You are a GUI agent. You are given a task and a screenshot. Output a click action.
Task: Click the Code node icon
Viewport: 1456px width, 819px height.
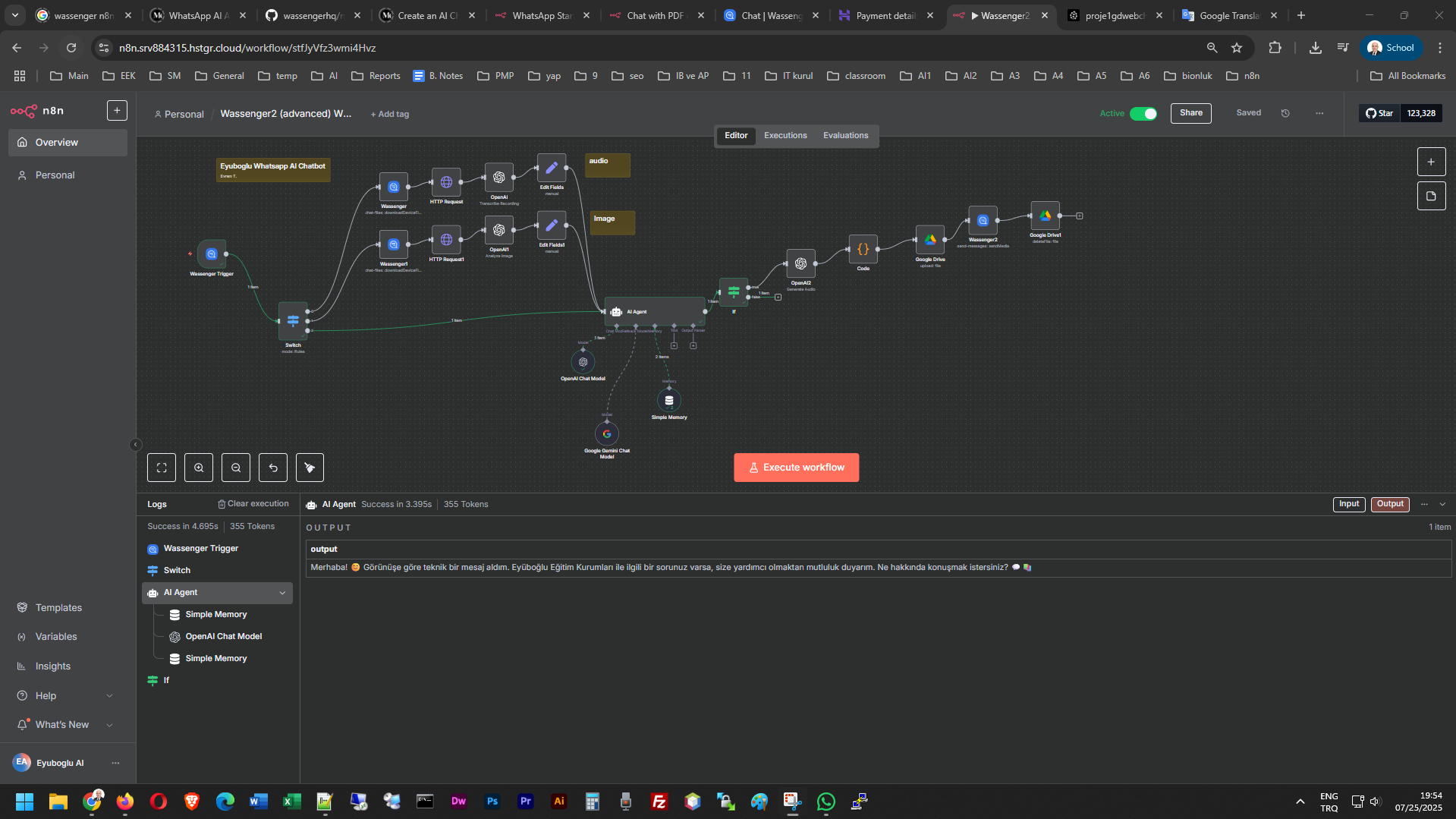coord(863,249)
